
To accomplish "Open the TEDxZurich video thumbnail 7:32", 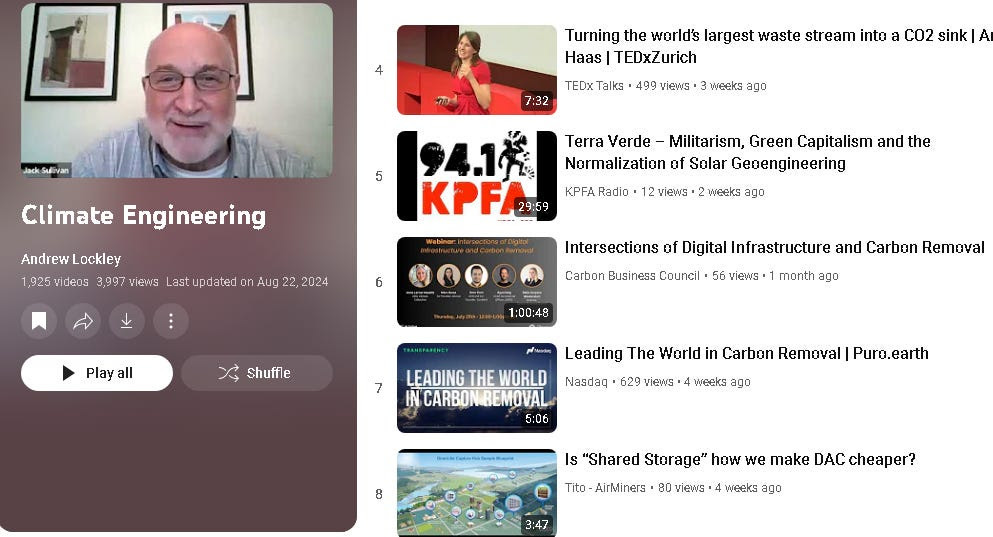I will tap(477, 70).
